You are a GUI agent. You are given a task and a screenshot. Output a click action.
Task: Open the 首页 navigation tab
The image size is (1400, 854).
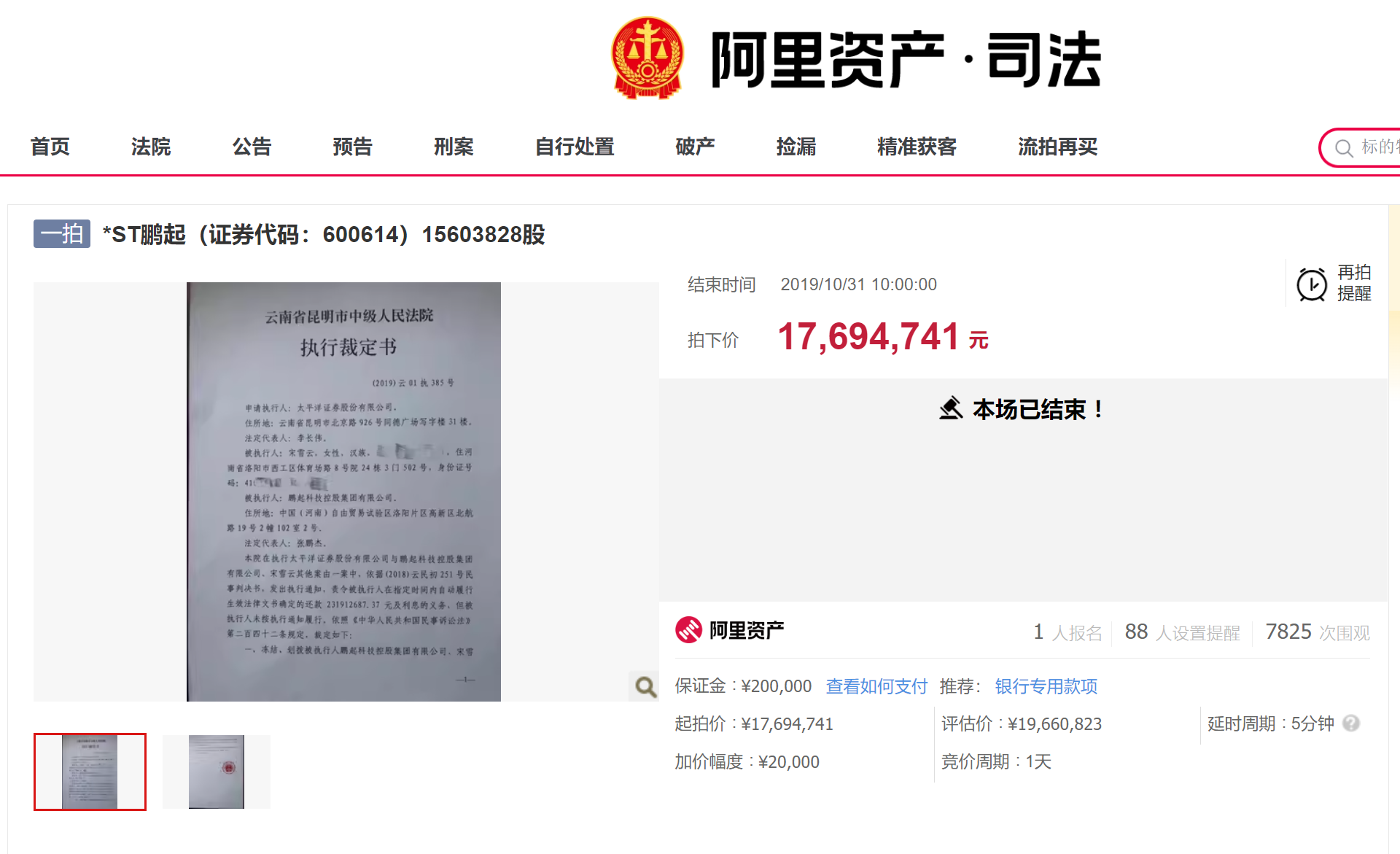(x=50, y=147)
